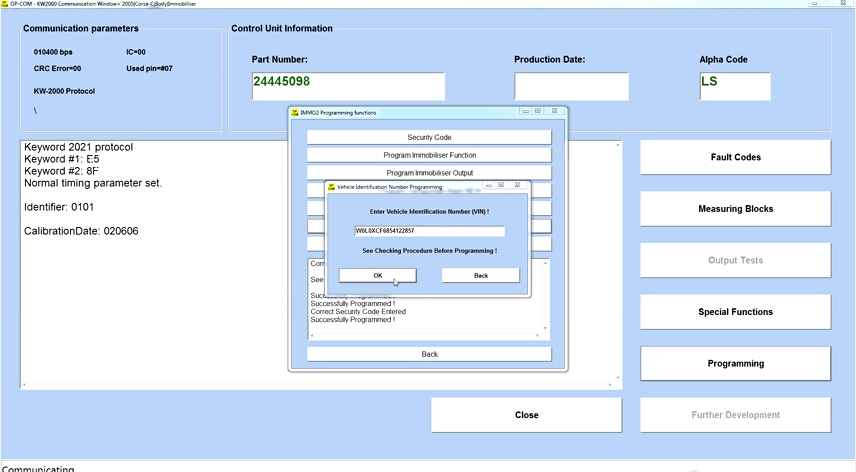
Task: Click the 'IC=00' text
Action: click(x=136, y=52)
